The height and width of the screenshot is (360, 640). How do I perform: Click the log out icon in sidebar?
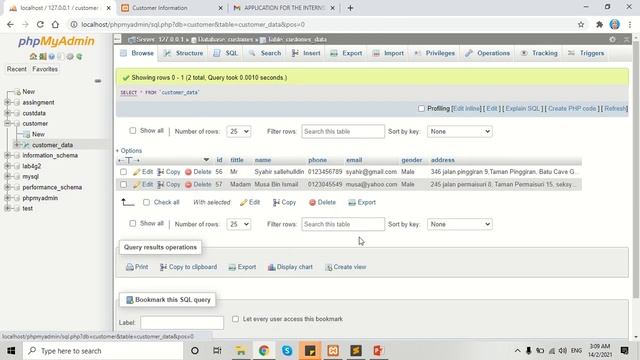click(x=42, y=56)
